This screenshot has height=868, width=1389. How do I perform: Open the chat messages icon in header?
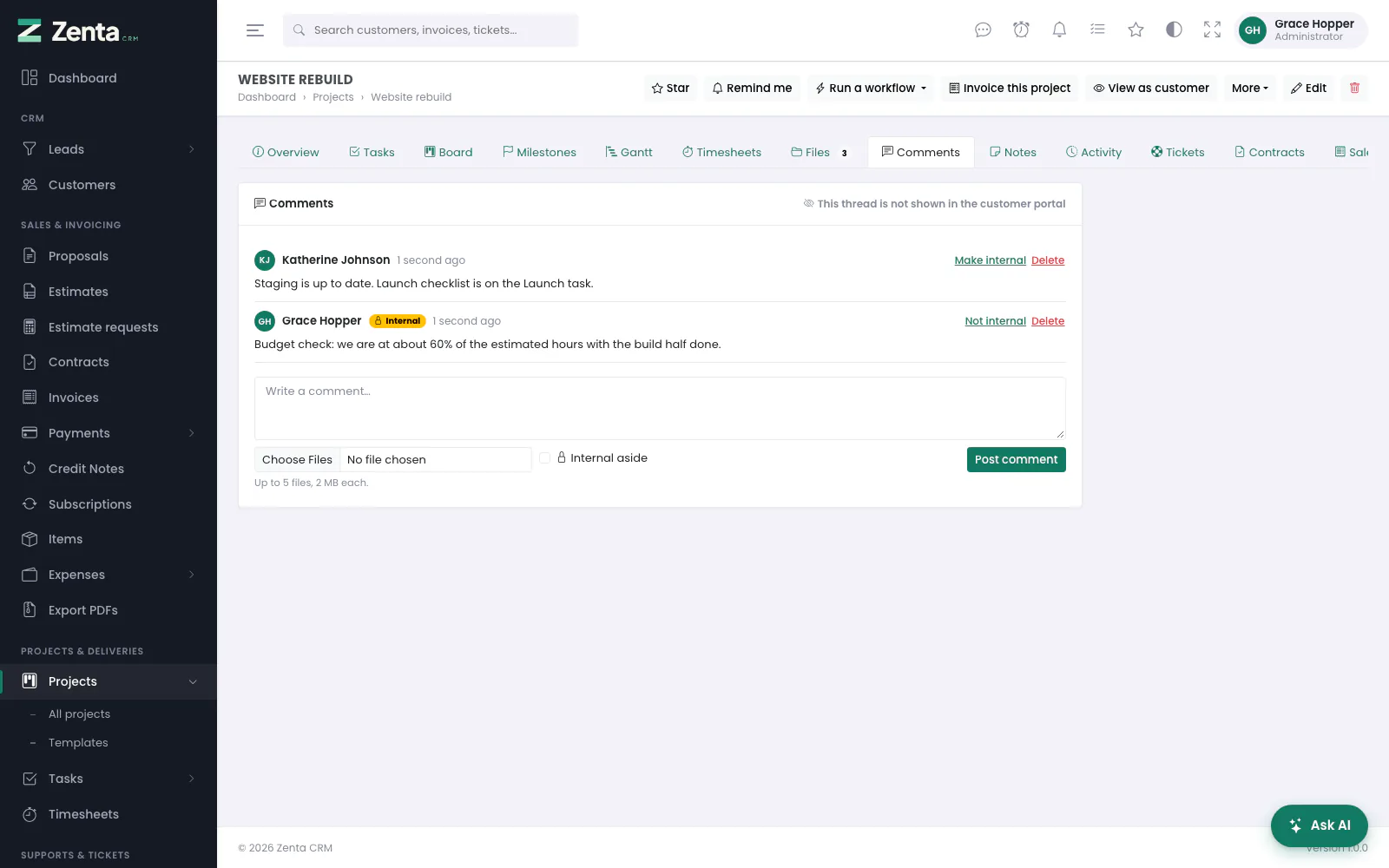pyautogui.click(x=983, y=30)
